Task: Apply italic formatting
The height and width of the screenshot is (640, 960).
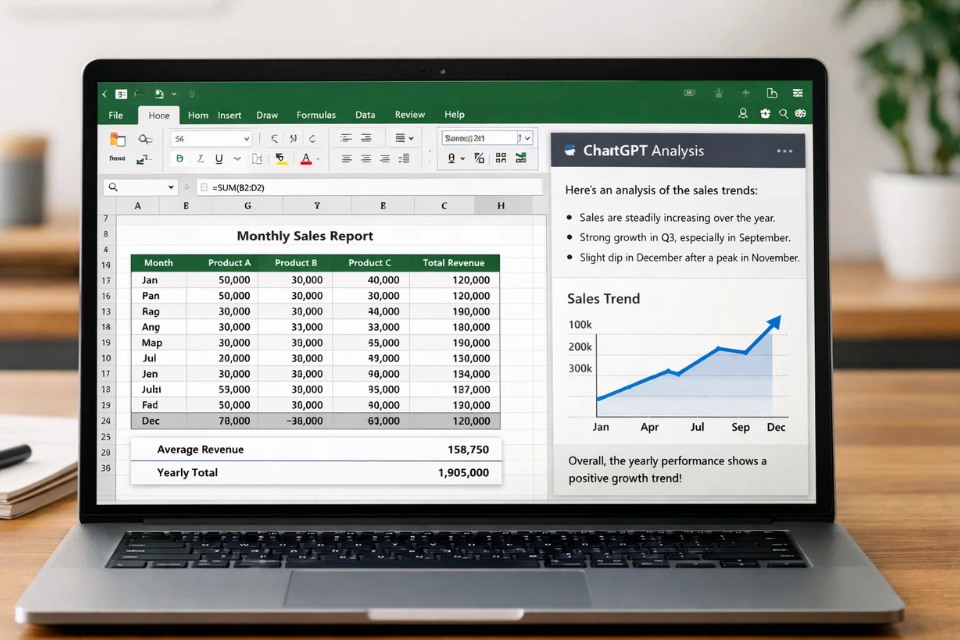Action: [x=199, y=157]
